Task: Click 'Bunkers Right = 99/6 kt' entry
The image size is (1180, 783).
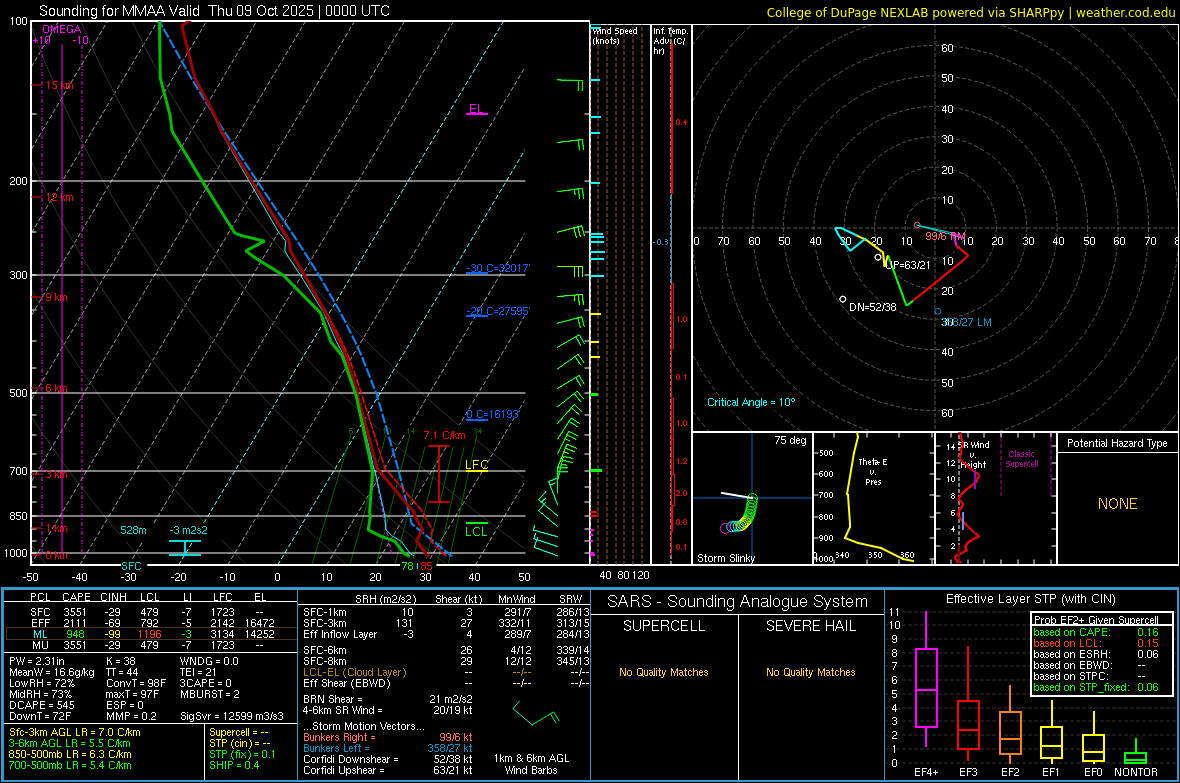Action: 388,737
